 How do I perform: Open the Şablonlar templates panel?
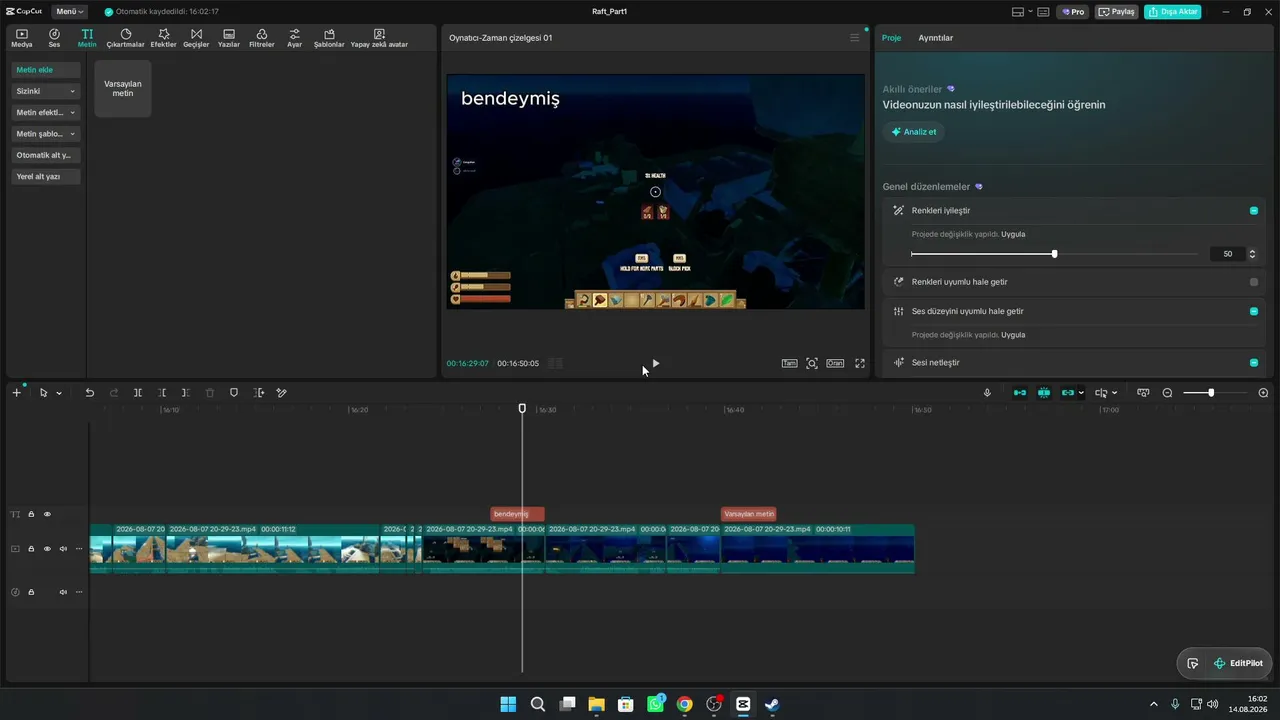click(329, 38)
